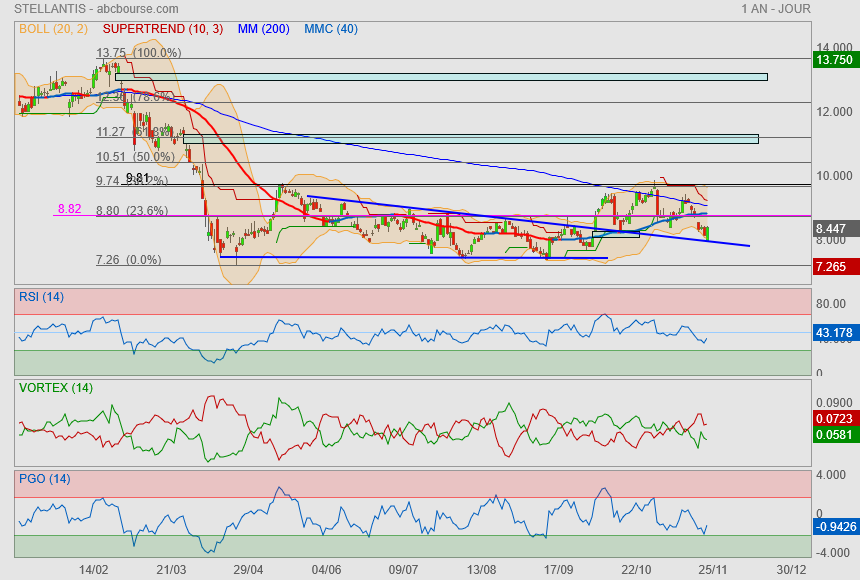Click the red 7.265 price tag
Viewport: 860px width, 580px height.
(833, 267)
